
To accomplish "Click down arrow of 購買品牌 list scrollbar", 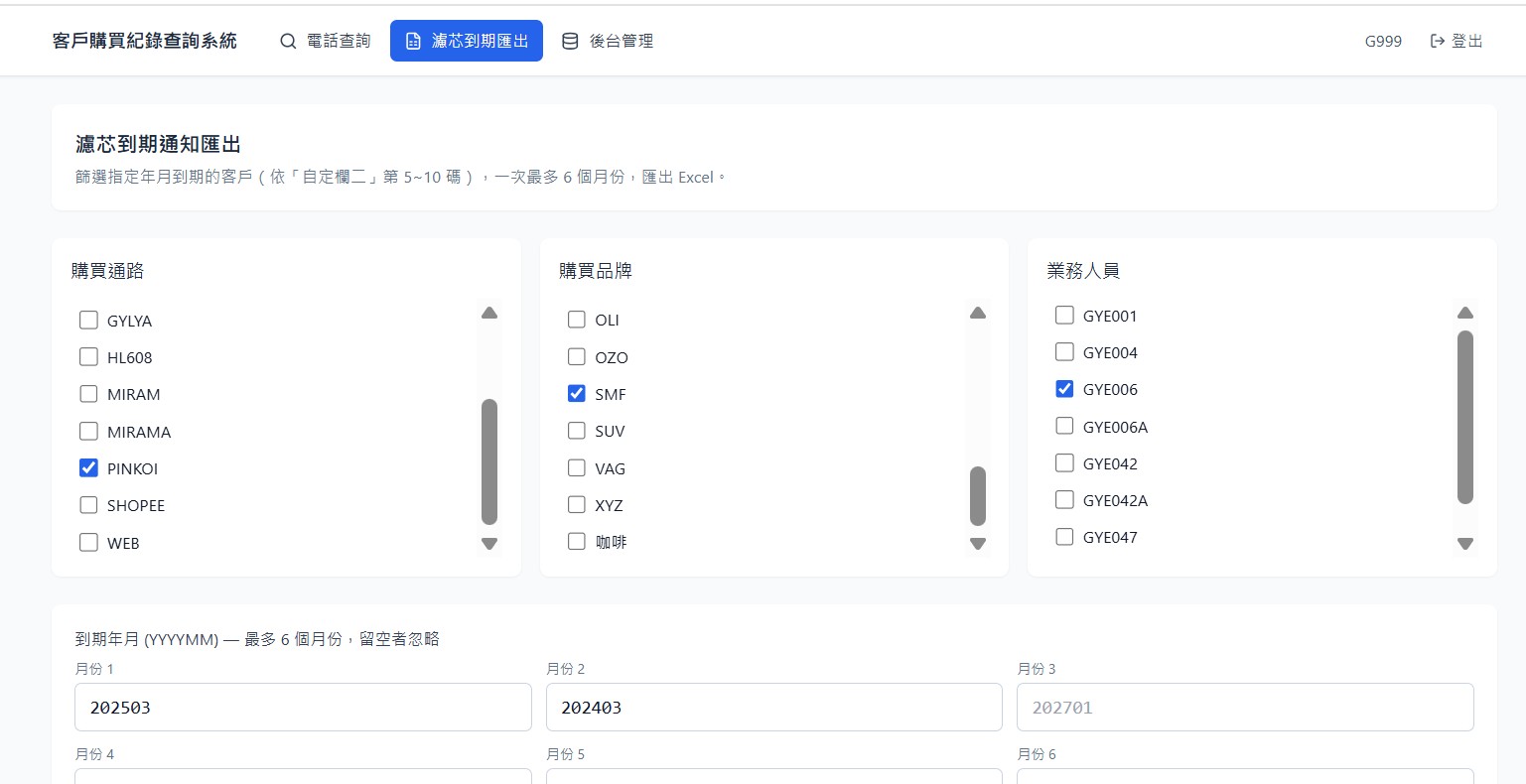I will click(978, 543).
